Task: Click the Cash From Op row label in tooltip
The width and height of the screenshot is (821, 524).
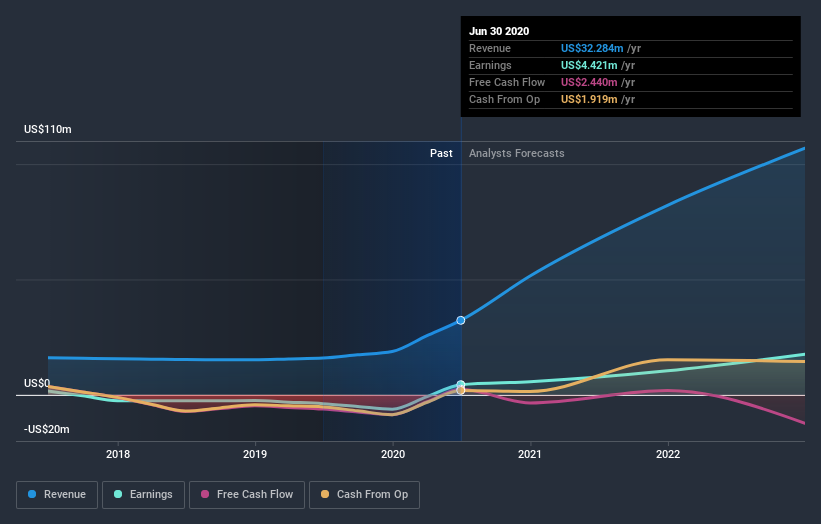Action: pyautogui.click(x=504, y=99)
